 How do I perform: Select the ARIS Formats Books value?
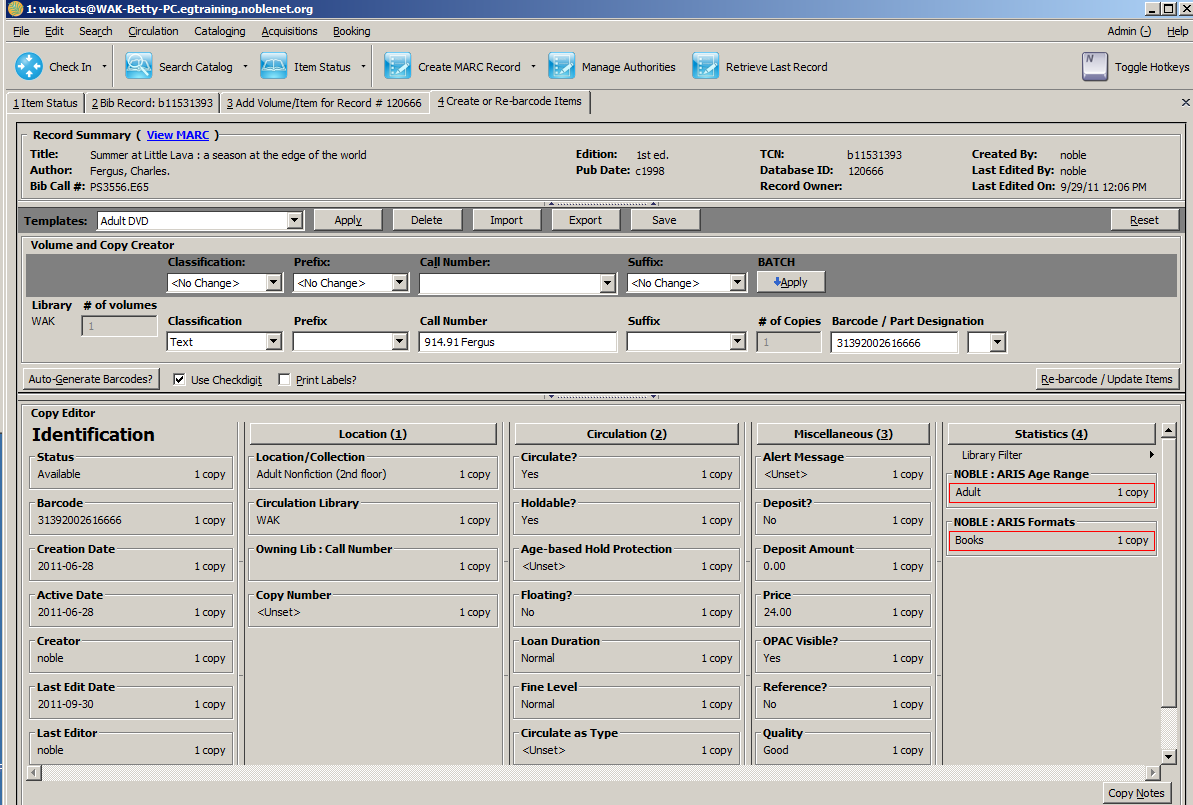[x=1051, y=540]
